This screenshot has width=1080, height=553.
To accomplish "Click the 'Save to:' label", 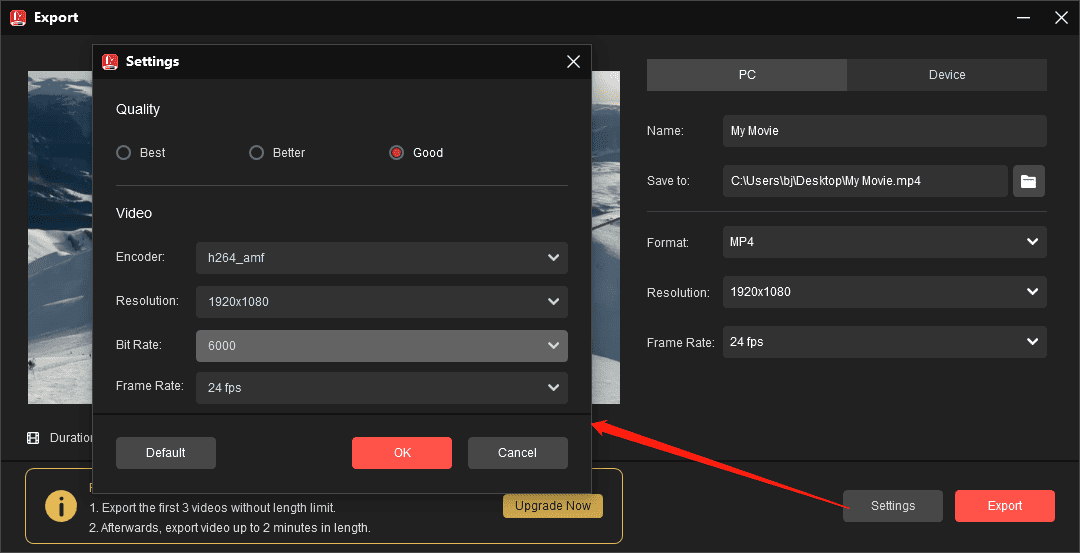I will point(668,181).
